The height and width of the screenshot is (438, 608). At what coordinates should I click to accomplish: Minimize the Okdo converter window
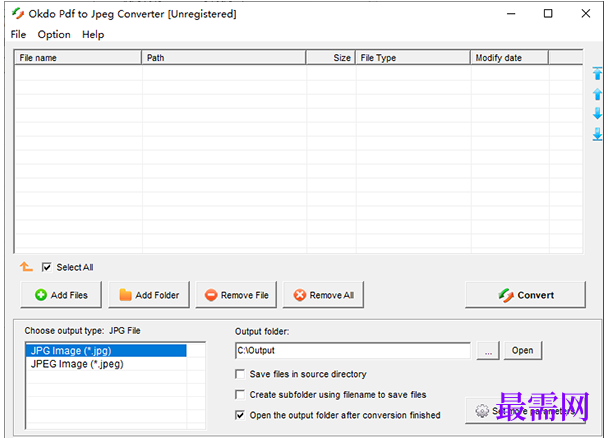pyautogui.click(x=511, y=14)
